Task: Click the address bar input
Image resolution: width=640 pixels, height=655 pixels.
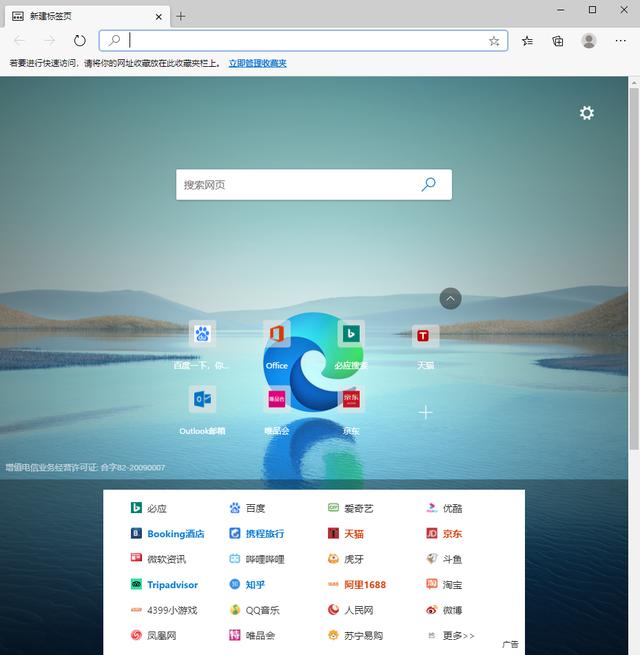Action: (305, 41)
